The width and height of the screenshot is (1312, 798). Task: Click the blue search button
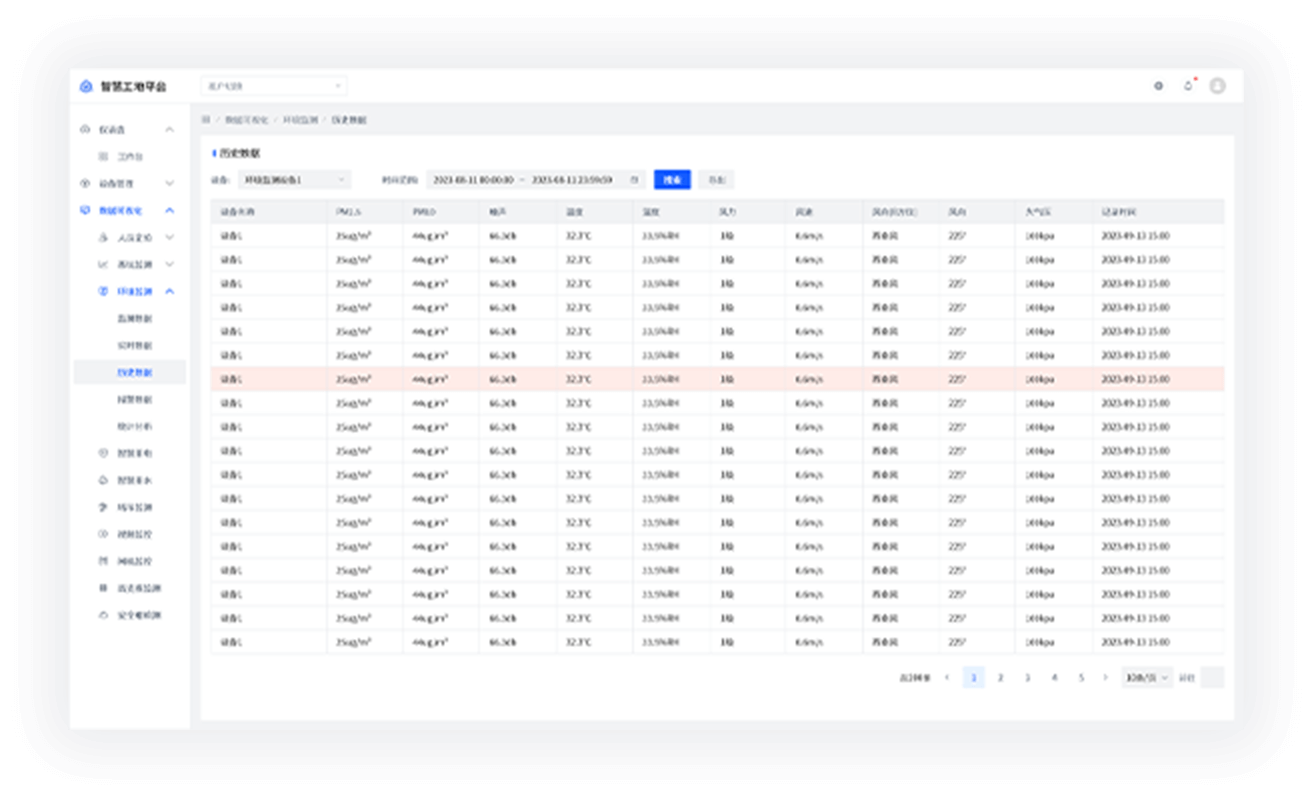tap(673, 180)
